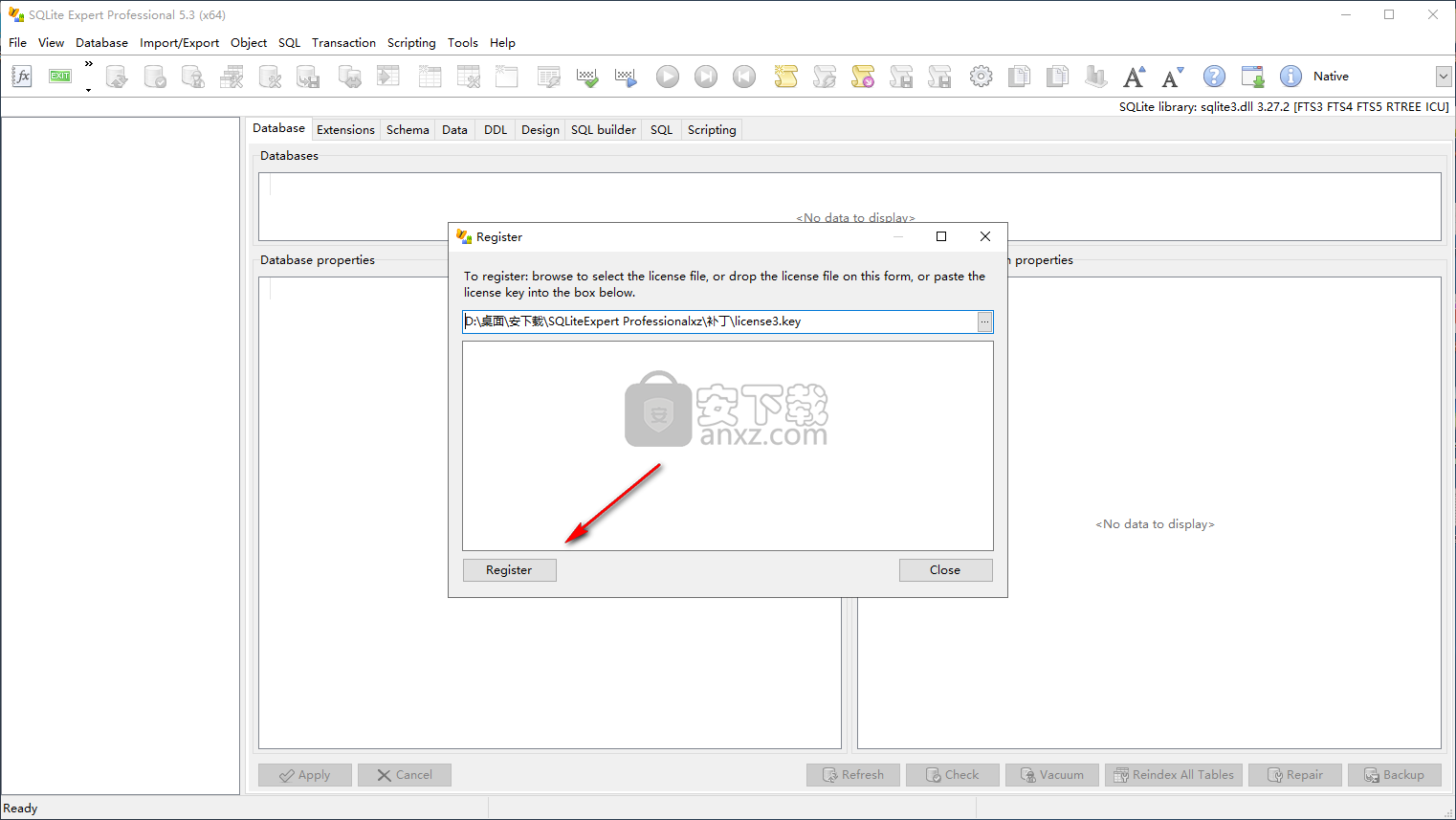Open options with the gear icon

[x=982, y=77]
